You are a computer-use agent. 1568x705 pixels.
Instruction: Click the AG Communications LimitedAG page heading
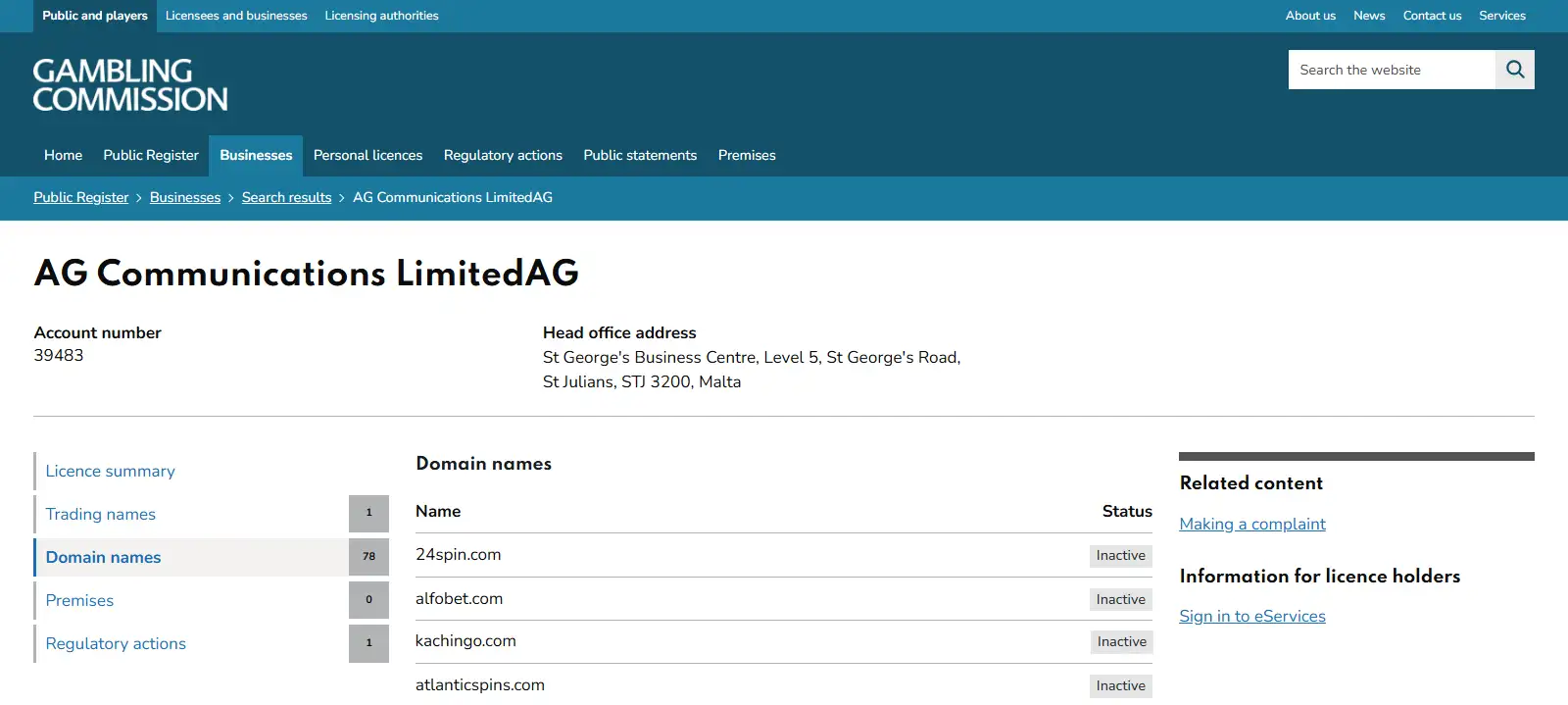[307, 274]
